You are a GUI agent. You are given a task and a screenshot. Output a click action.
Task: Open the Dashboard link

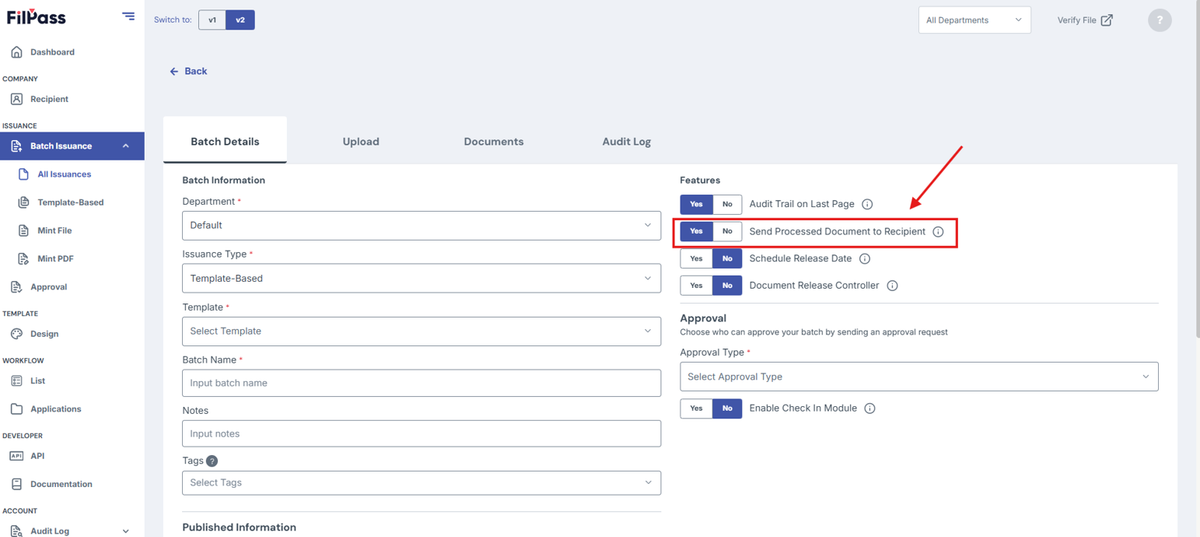[x=52, y=52]
